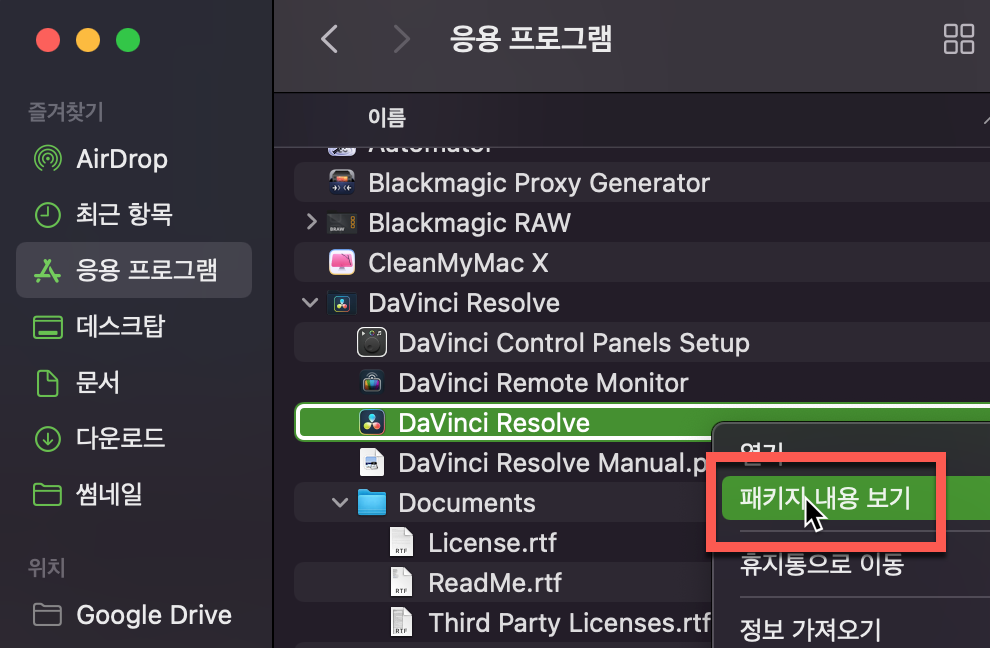Click the yellow minimize window button
The width and height of the screenshot is (990, 648).
88,40
